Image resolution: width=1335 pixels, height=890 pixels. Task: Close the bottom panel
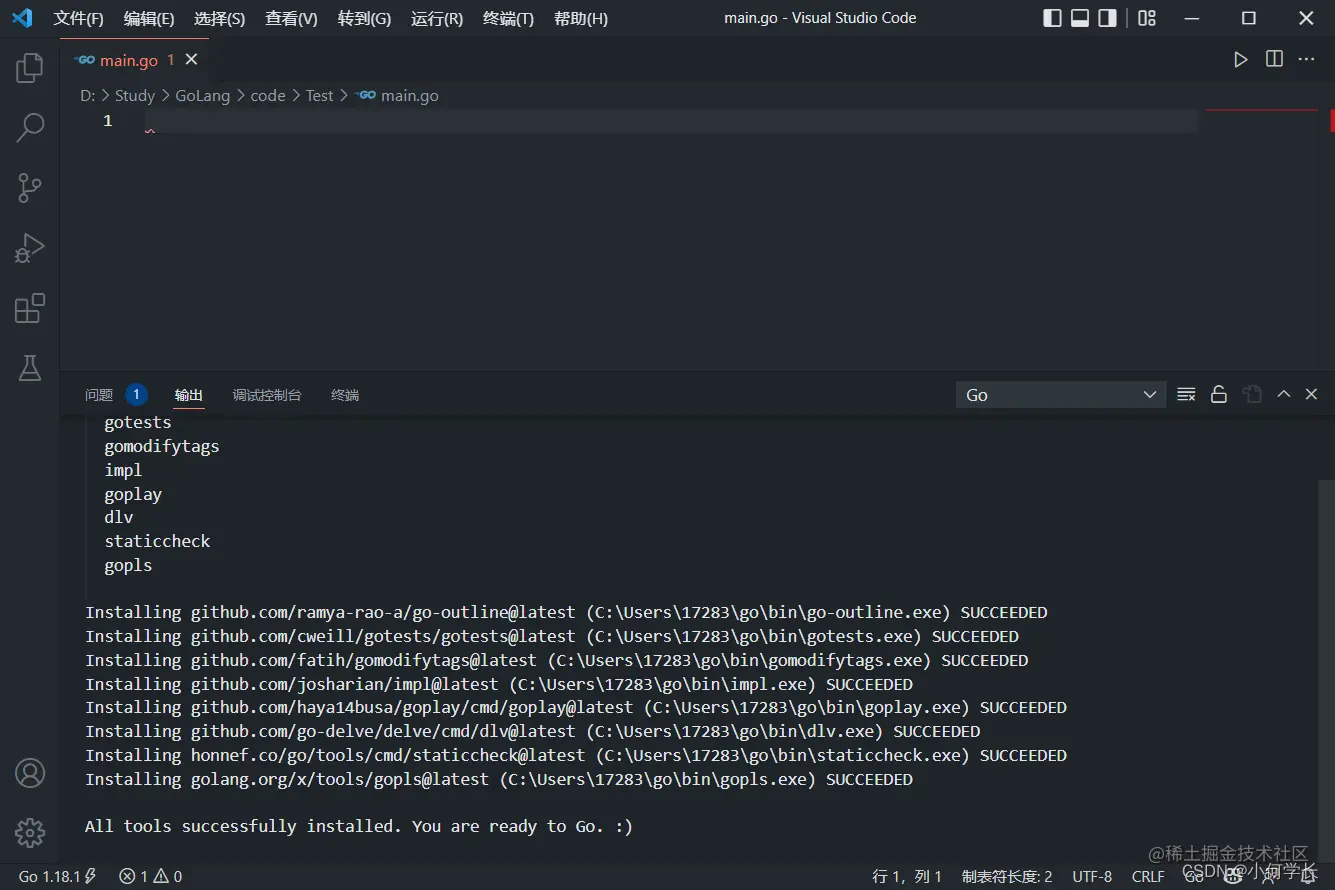coord(1311,394)
